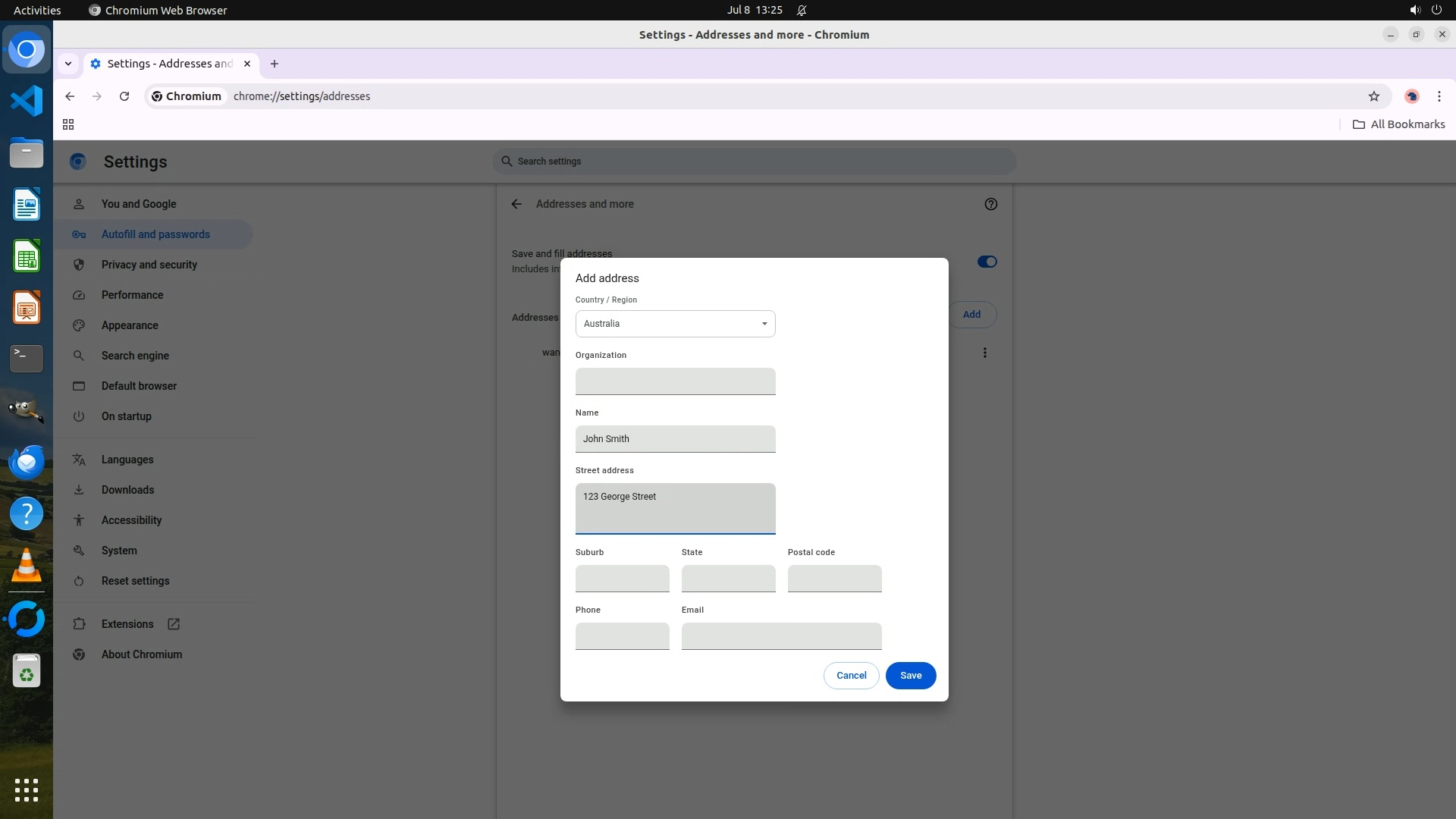Screen dimensions: 1456x819
Task: Open Thunderbird mail from the Ubuntu dock
Action: (27, 462)
